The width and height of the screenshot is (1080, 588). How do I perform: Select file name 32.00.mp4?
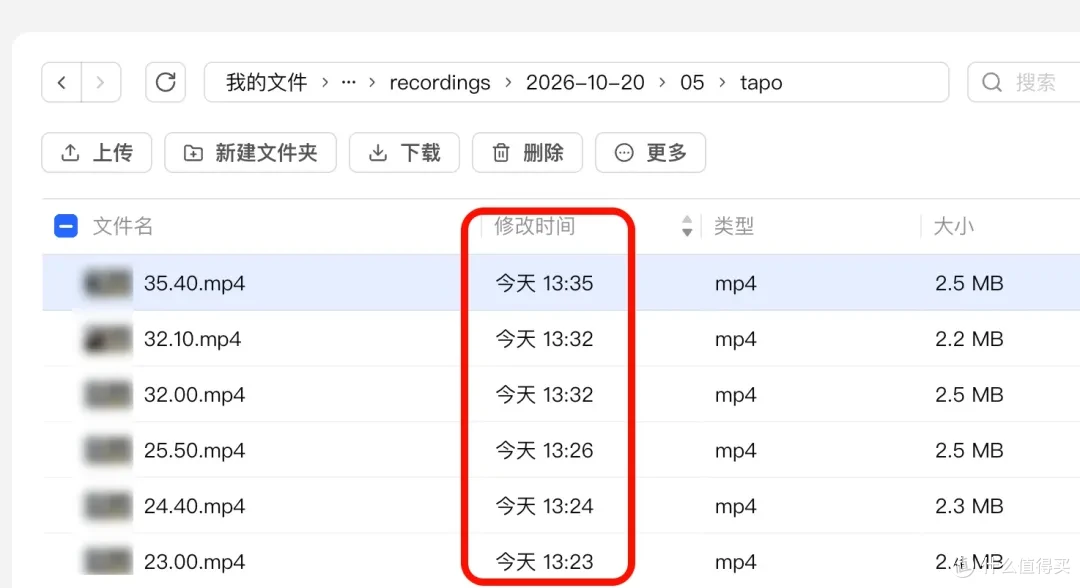194,395
